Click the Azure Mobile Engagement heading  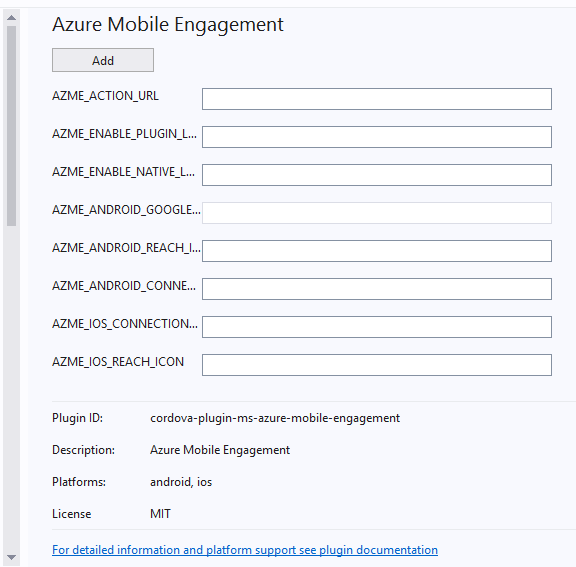(x=168, y=25)
